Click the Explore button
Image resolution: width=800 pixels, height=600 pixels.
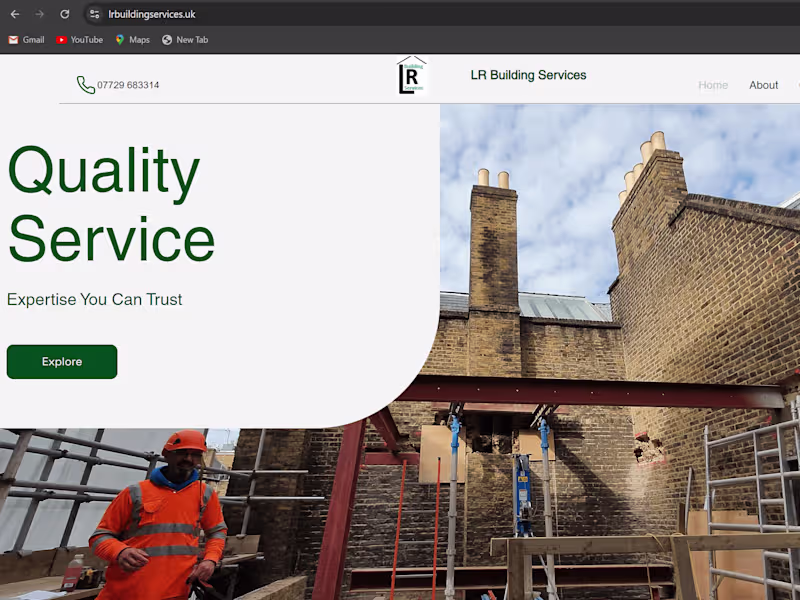61,361
